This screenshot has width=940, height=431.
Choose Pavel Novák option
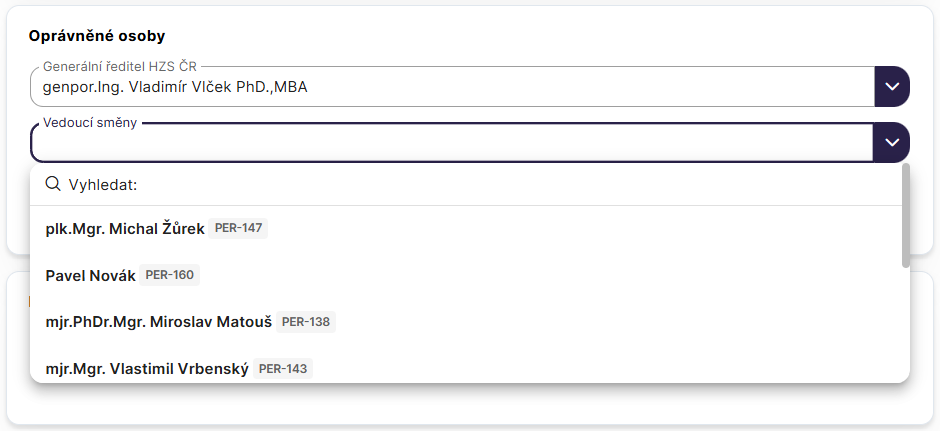91,275
